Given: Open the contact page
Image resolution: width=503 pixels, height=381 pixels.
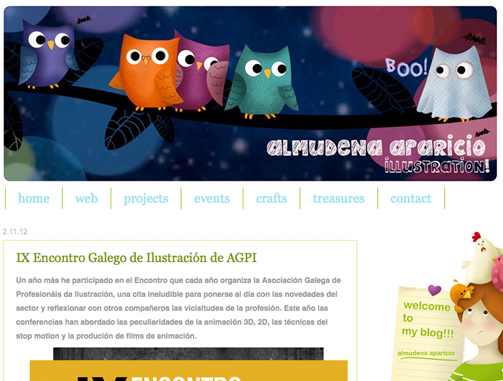Looking at the screenshot, I should coord(411,198).
